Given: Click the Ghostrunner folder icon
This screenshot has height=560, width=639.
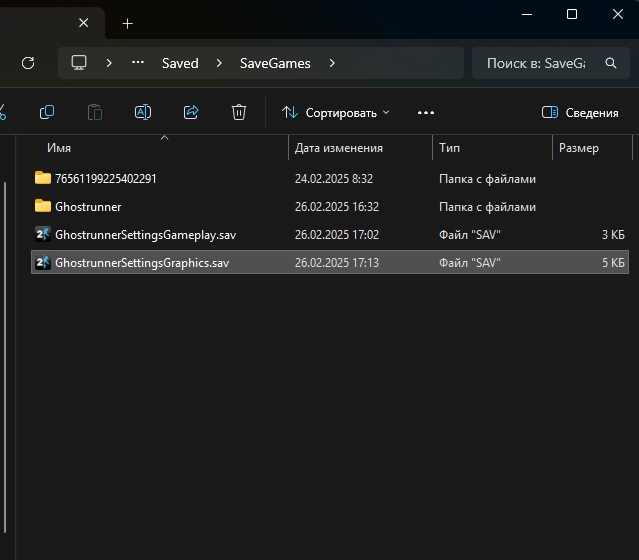Looking at the screenshot, I should (x=43, y=206).
